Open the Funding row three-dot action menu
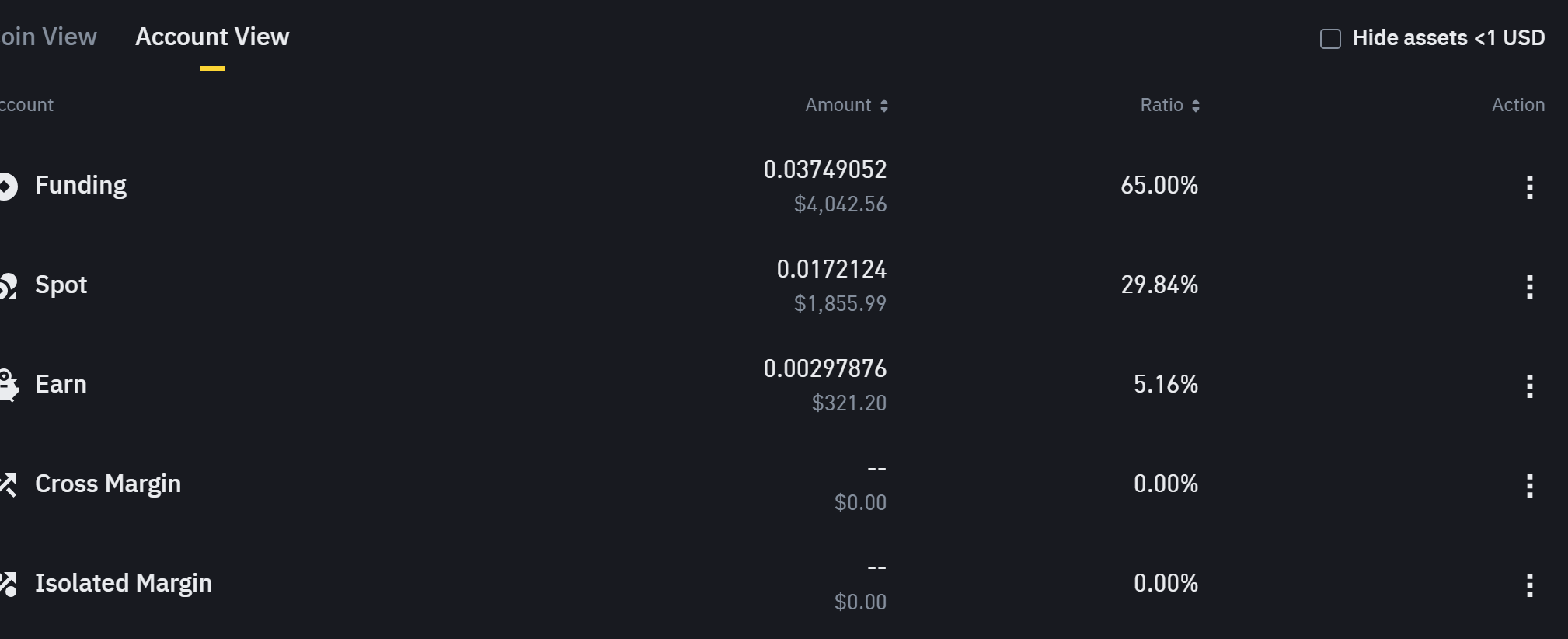 pyautogui.click(x=1529, y=187)
